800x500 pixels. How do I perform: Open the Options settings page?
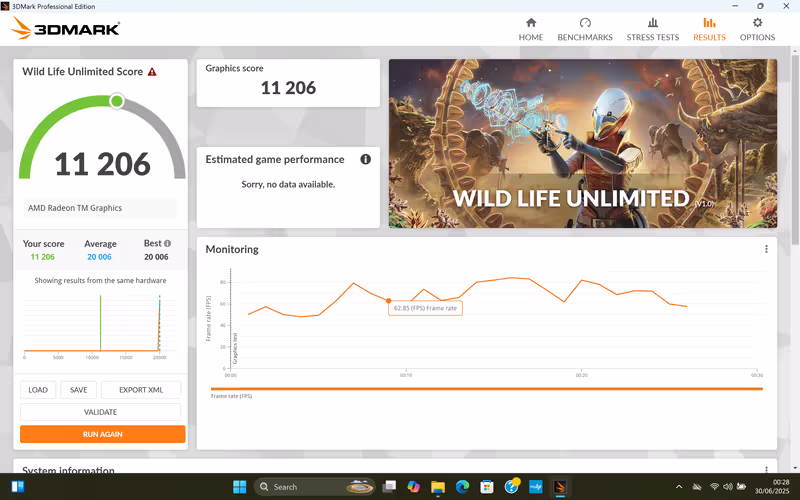point(757,28)
